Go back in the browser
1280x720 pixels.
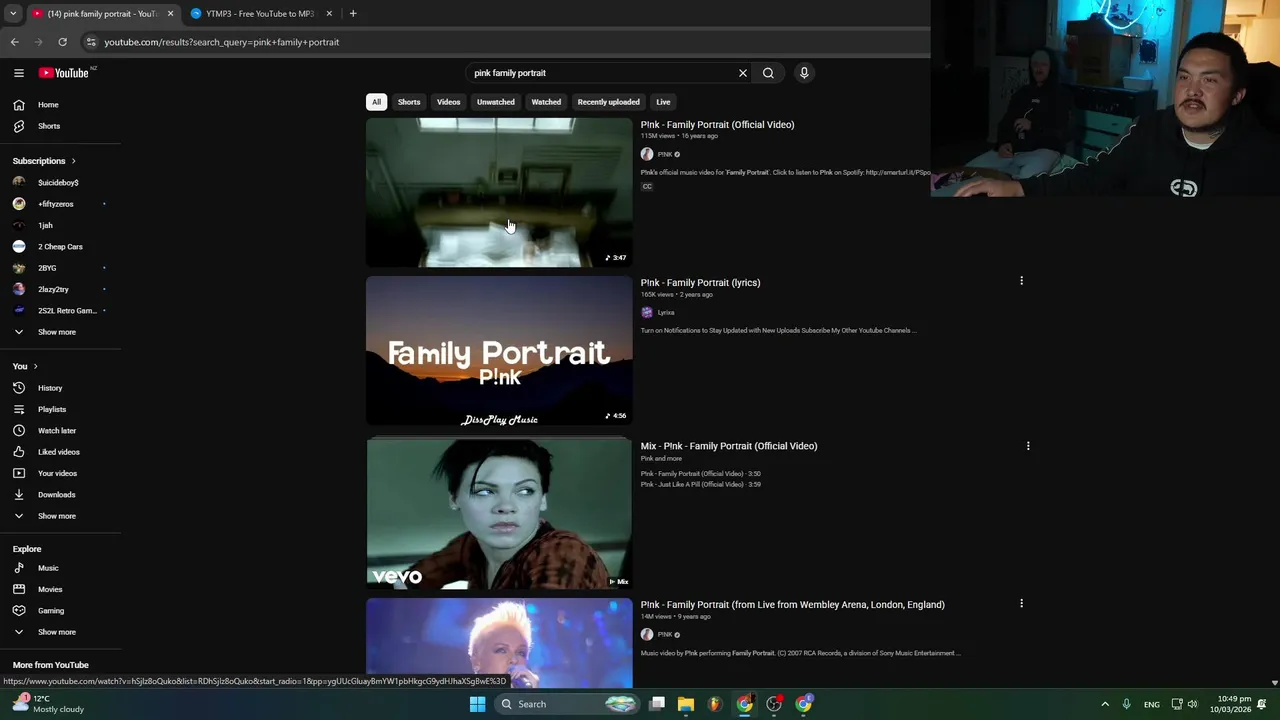coord(14,42)
